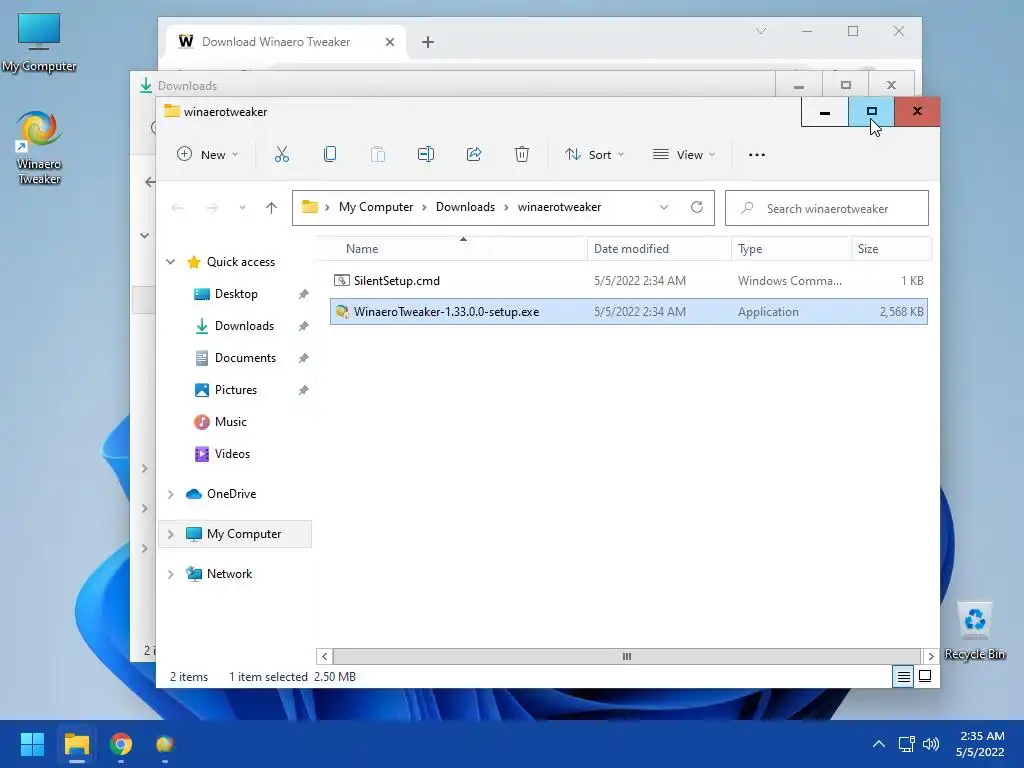Sort by the Date modified column header
The height and width of the screenshot is (768, 1024).
(x=659, y=249)
